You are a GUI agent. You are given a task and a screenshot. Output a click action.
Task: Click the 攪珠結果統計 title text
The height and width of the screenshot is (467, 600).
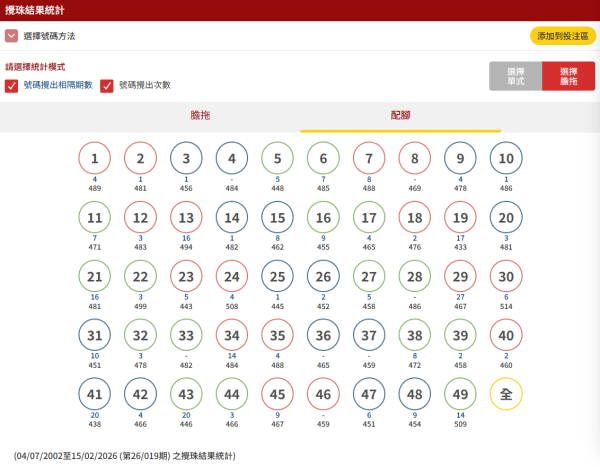point(34,10)
